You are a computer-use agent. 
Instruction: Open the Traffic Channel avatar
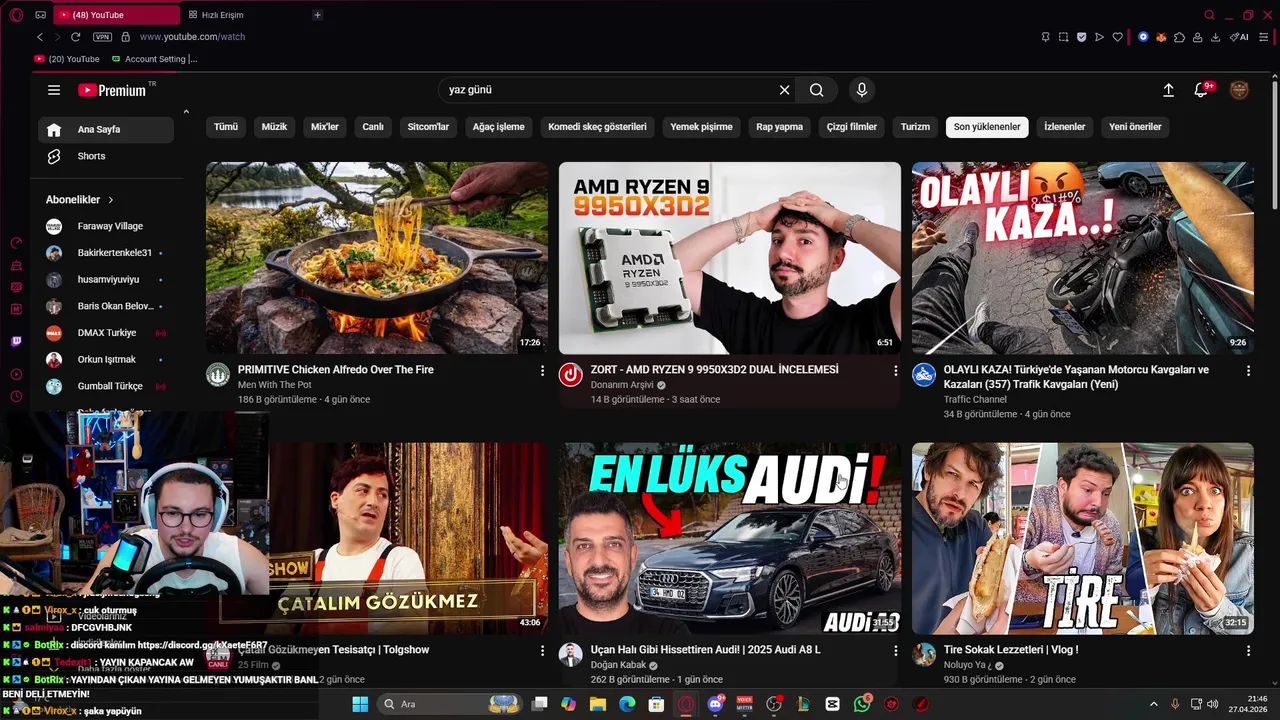[x=924, y=375]
